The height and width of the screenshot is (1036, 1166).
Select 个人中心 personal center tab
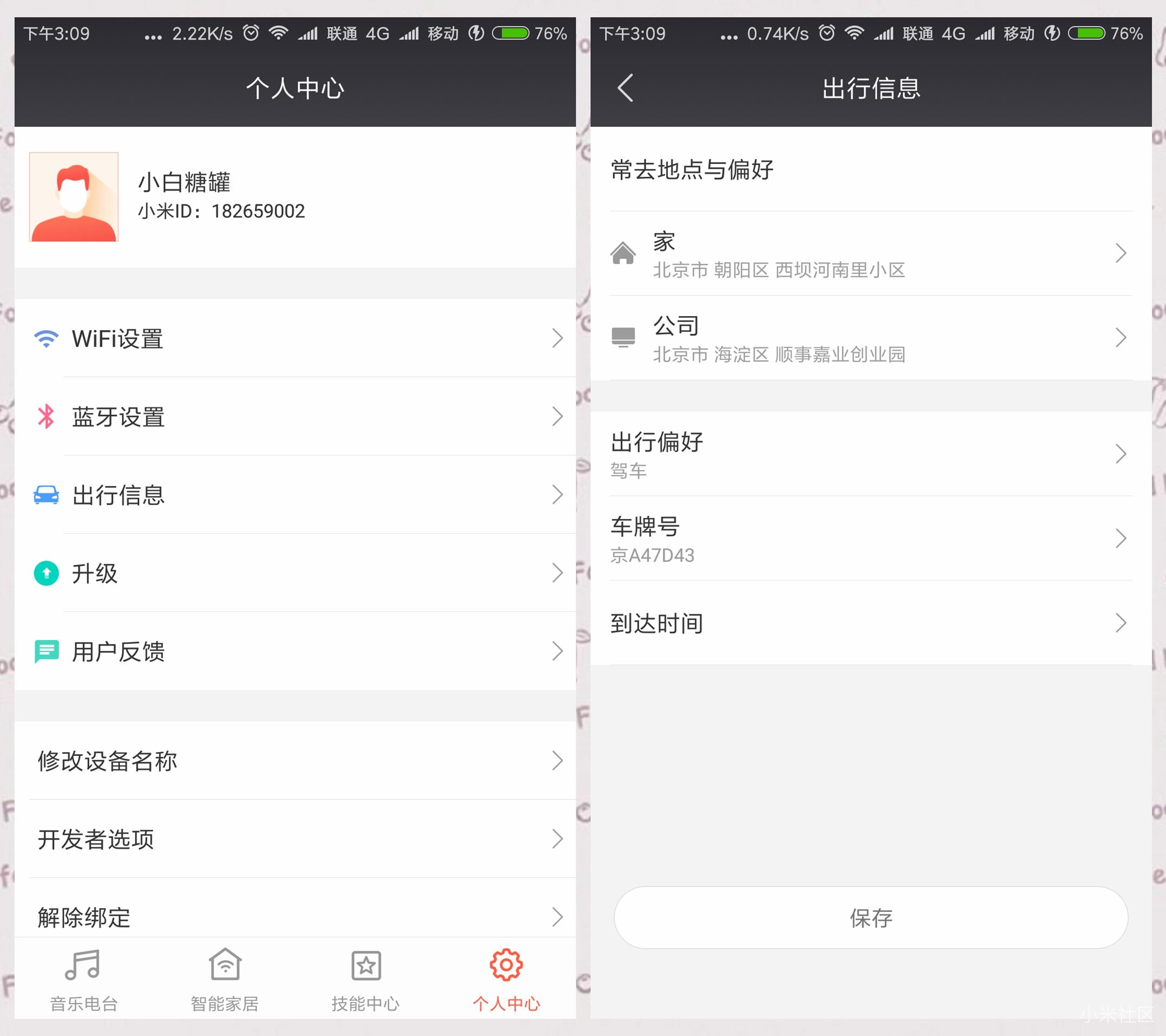point(506,990)
